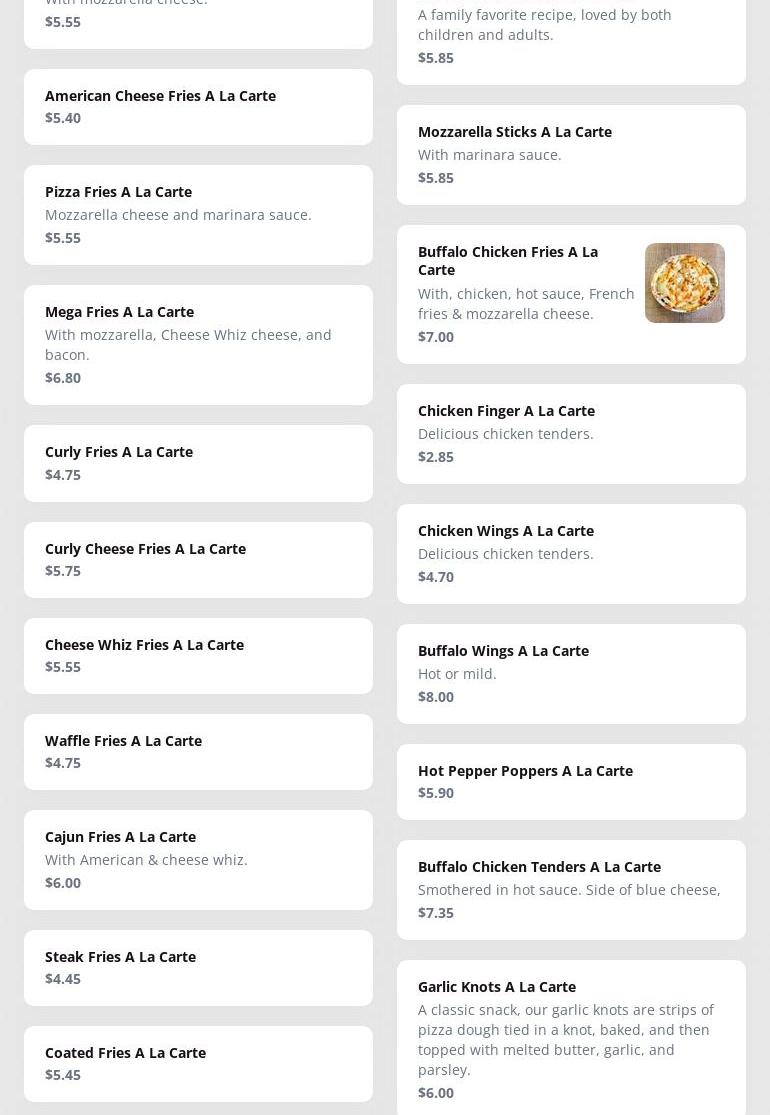Choose Cajun Fries A La Carte
The width and height of the screenshot is (770, 1115).
click(x=120, y=837)
